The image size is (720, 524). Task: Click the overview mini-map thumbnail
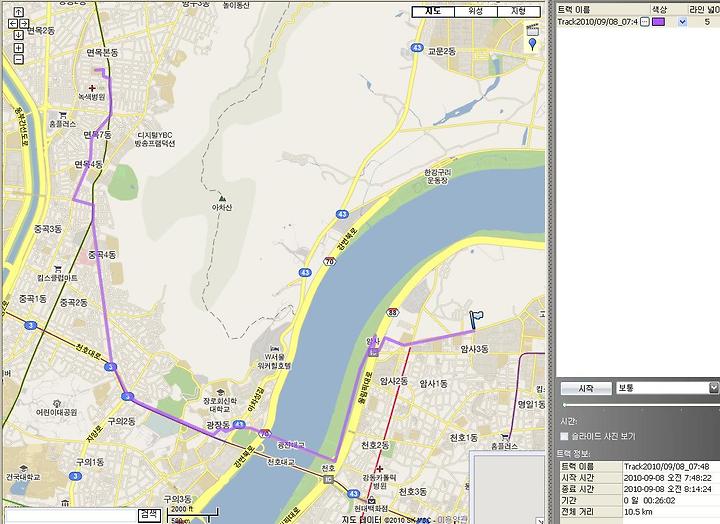point(507,487)
